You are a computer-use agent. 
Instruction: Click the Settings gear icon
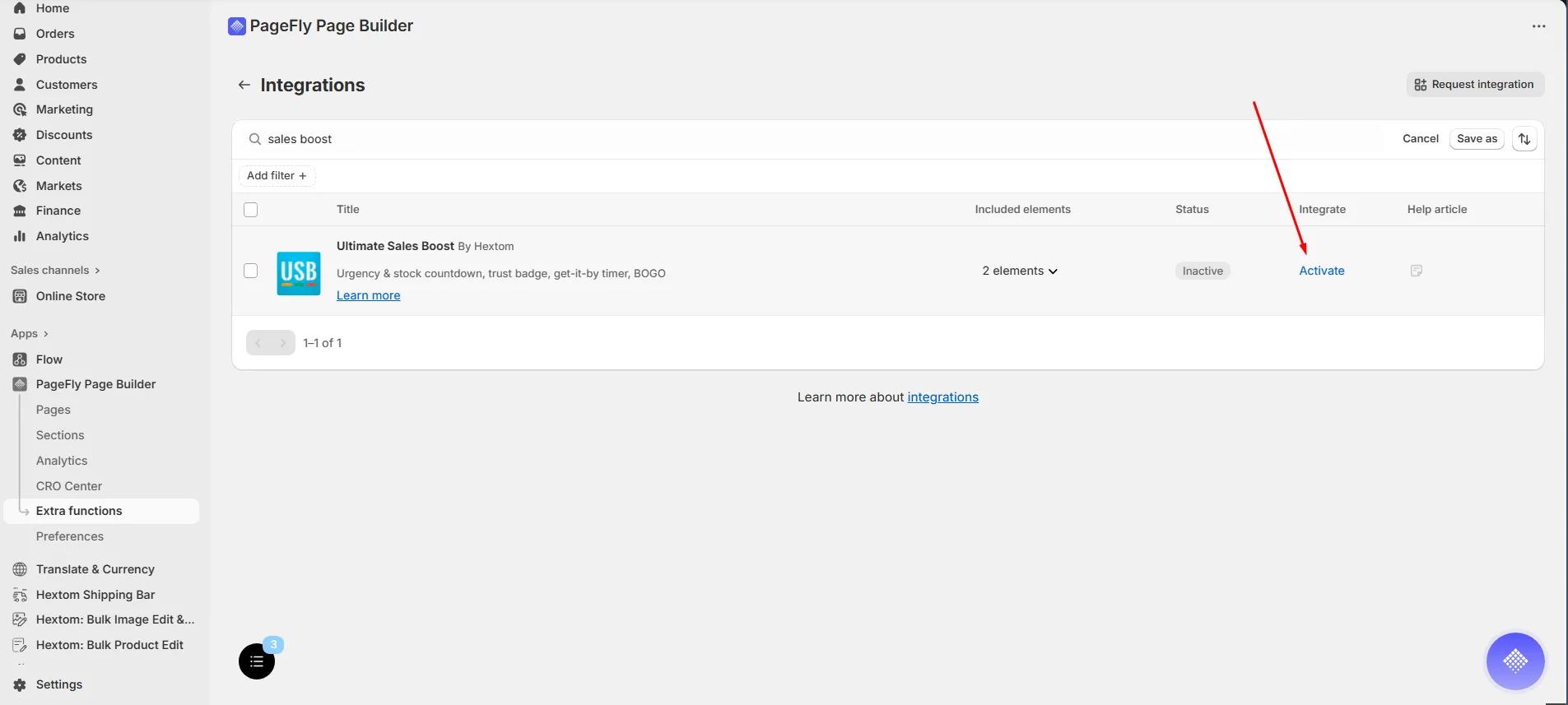tap(20, 684)
